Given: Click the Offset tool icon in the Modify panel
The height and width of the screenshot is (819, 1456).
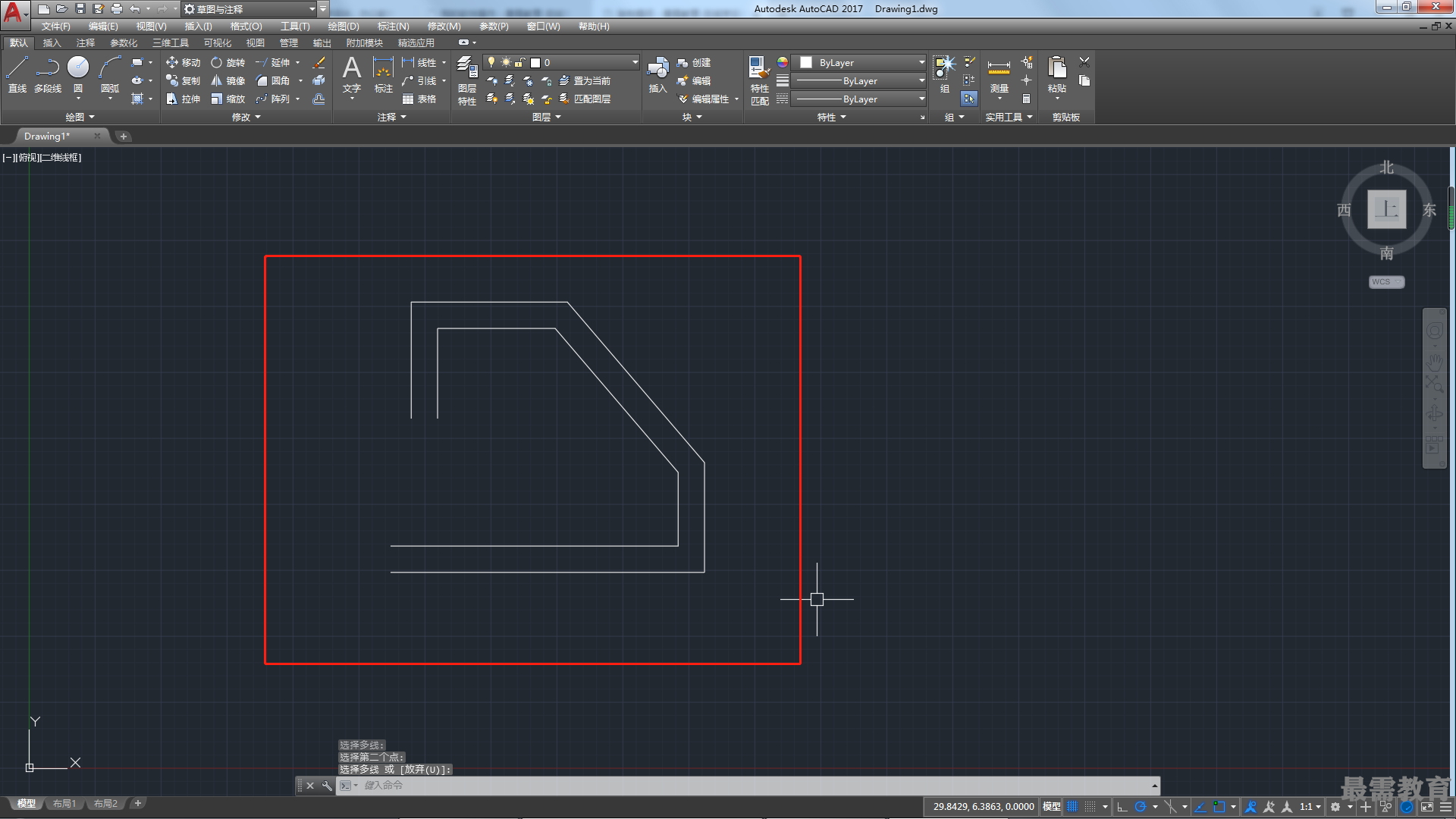Looking at the screenshot, I should pos(319,99).
